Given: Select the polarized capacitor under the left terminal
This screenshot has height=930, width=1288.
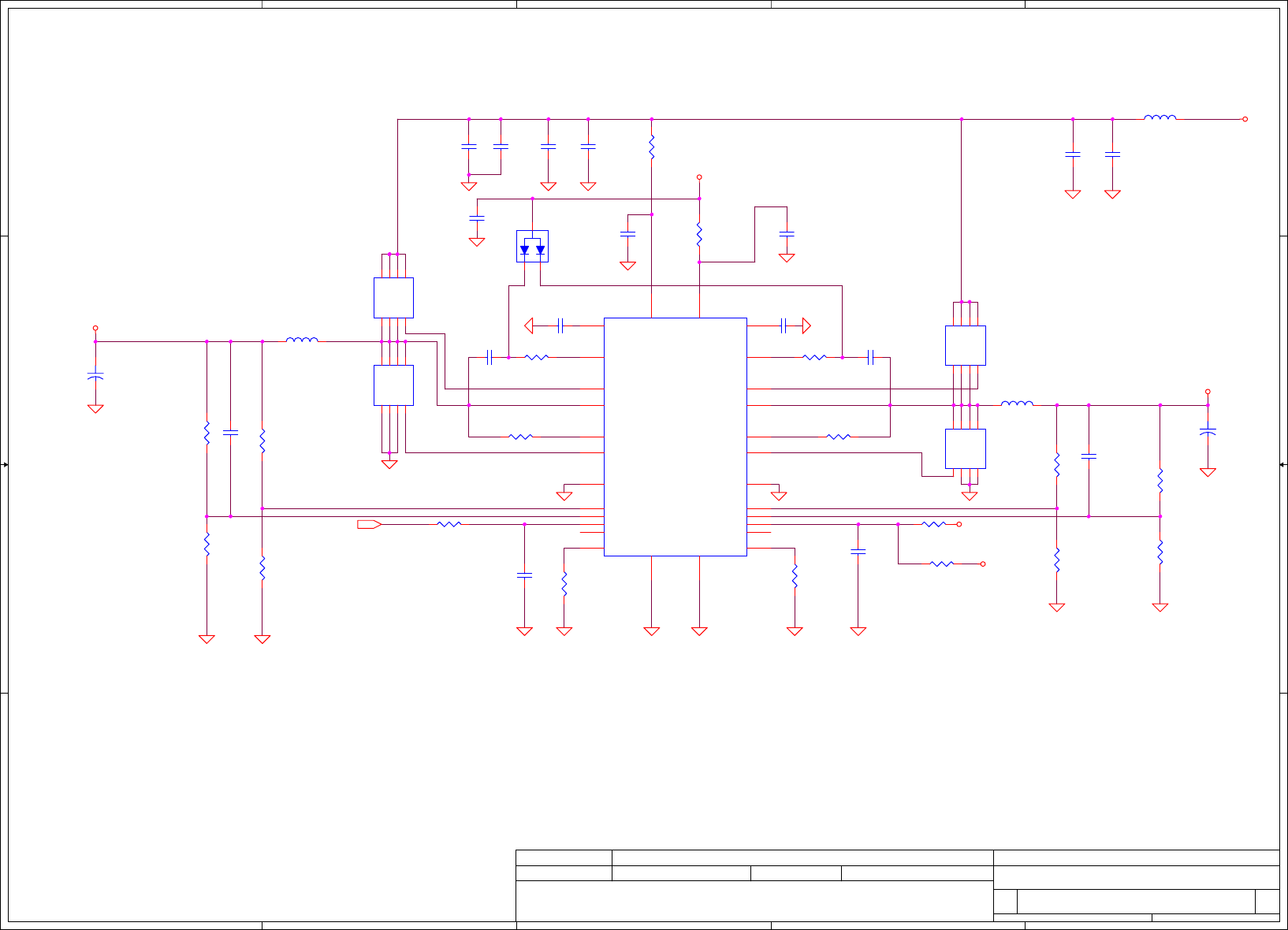Looking at the screenshot, I should tap(95, 376).
